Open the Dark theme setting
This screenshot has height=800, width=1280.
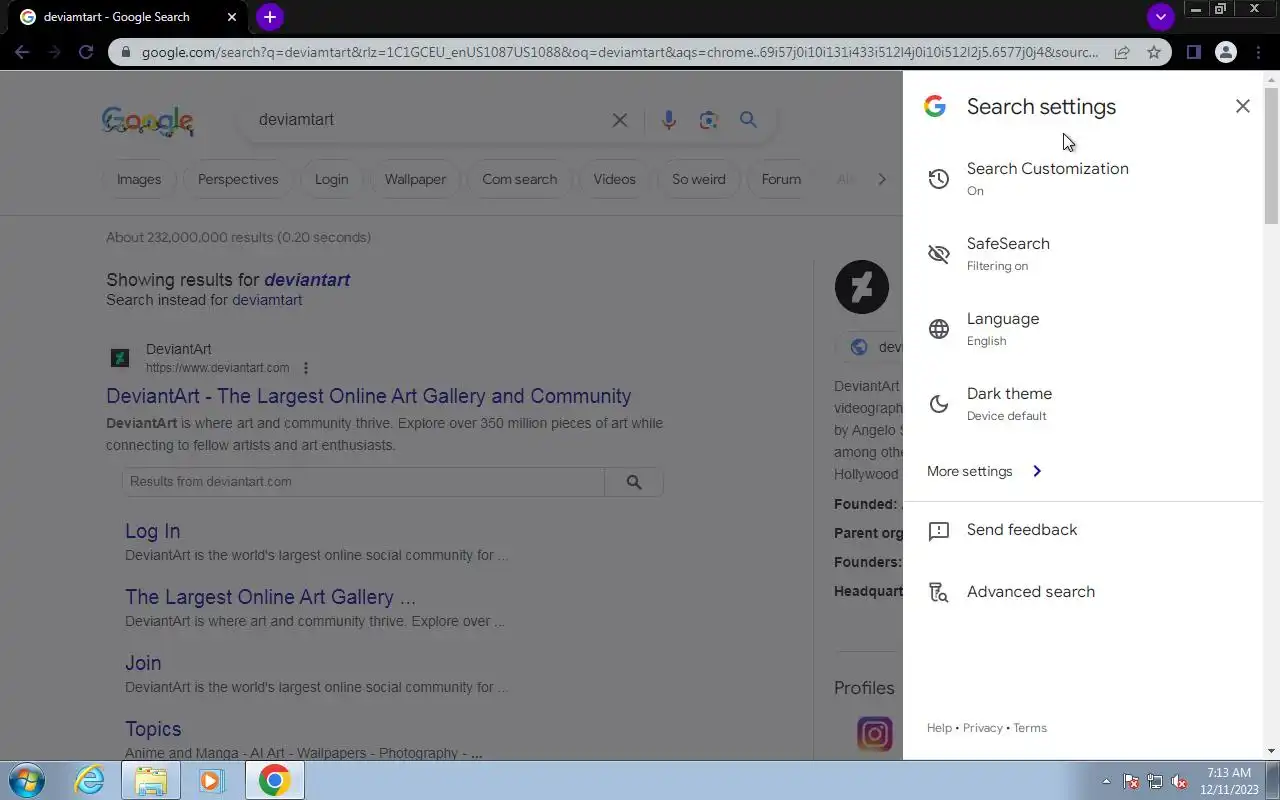coord(1083,404)
